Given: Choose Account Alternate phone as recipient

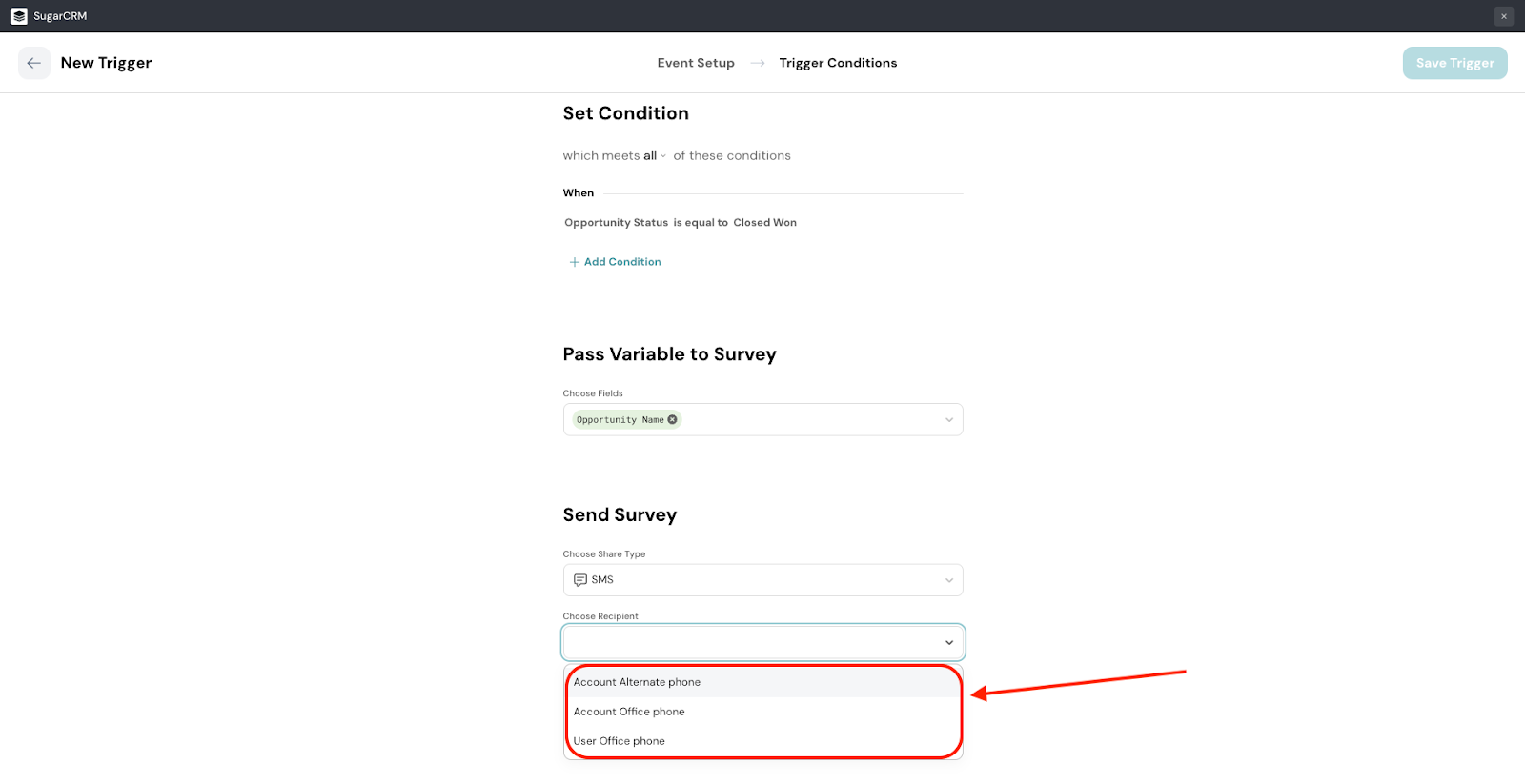Looking at the screenshot, I should coord(637,682).
